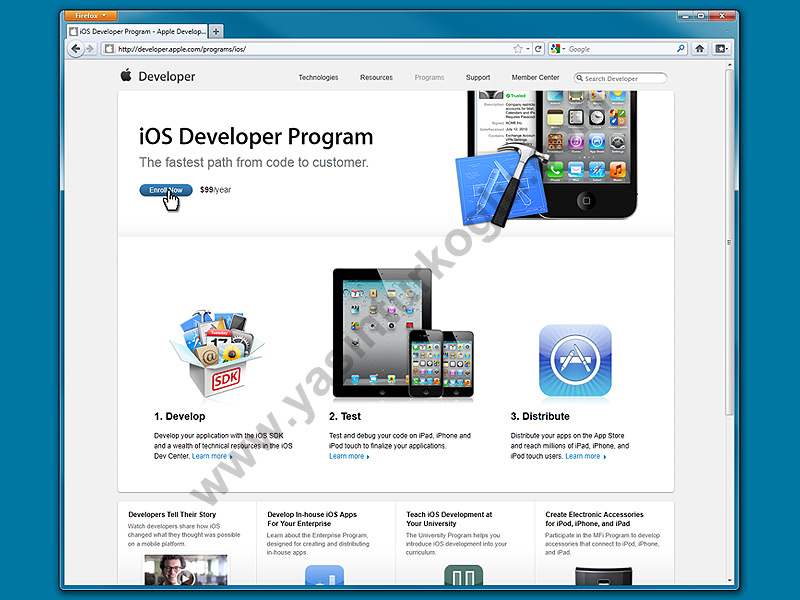This screenshot has height=600, width=800.
Task: Click the 3. Distribute heading
Action: [540, 416]
